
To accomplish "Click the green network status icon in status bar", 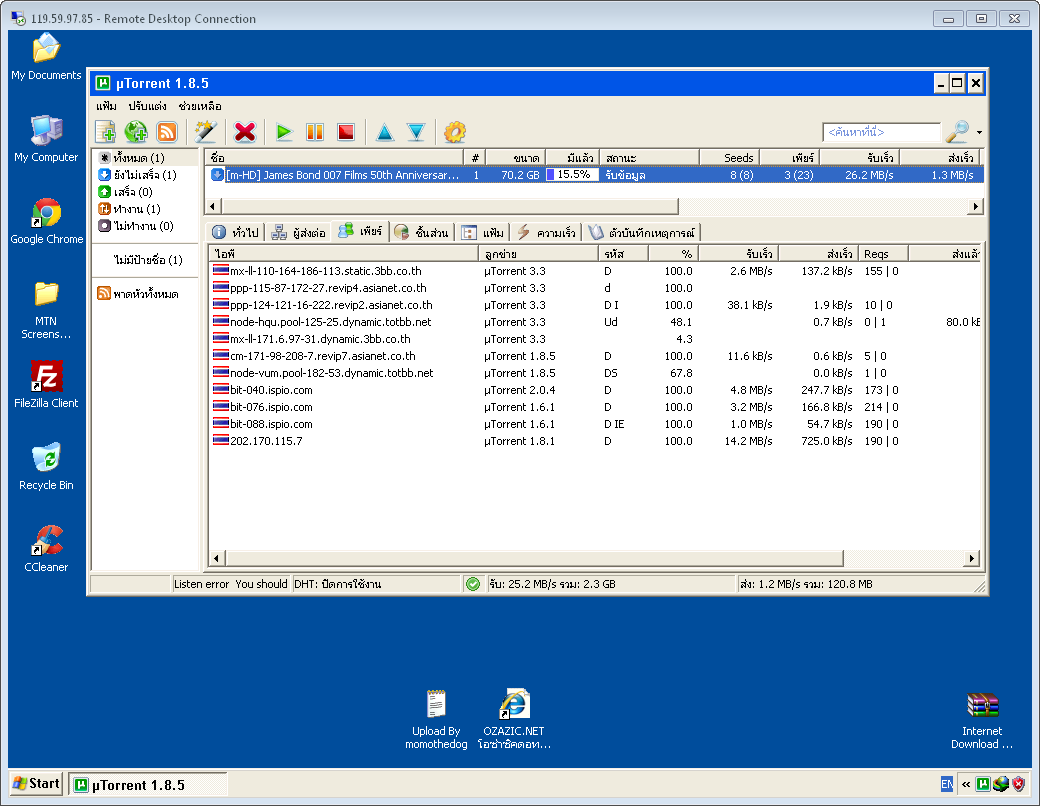I will (x=473, y=584).
